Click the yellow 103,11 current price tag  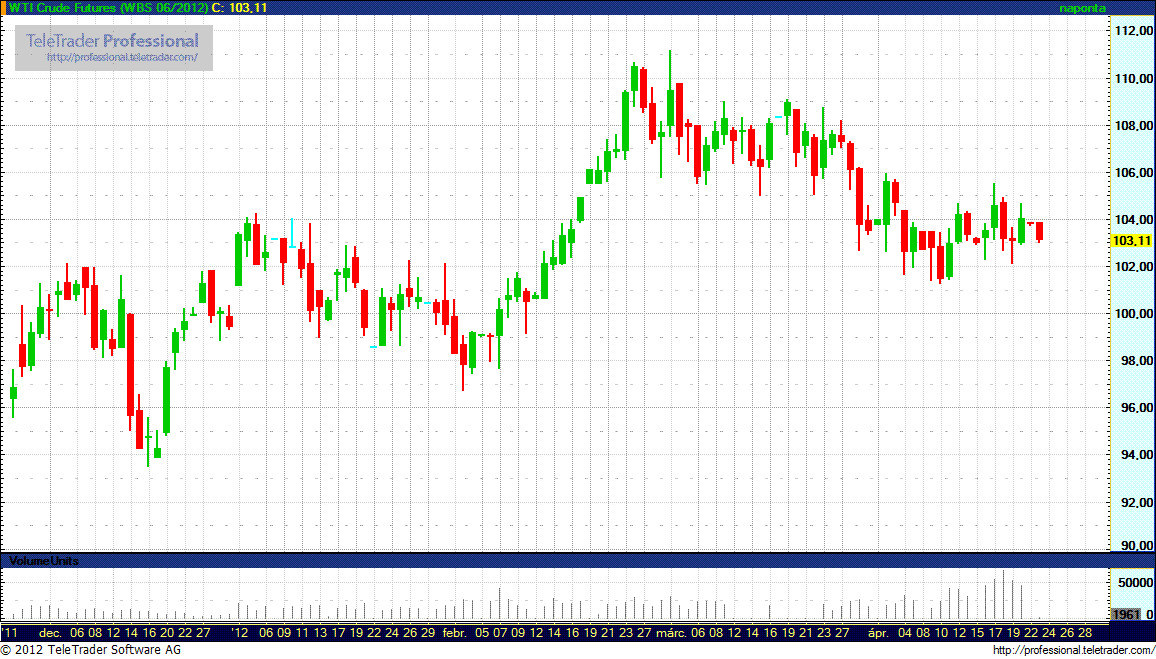tap(1130, 241)
